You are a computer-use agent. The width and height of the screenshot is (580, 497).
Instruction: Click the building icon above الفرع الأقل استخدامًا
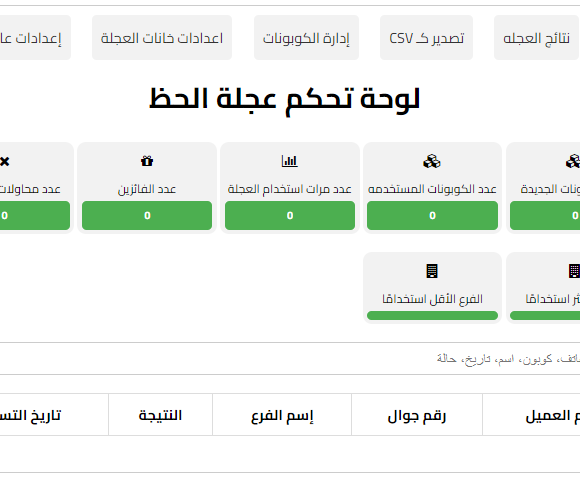point(432,271)
